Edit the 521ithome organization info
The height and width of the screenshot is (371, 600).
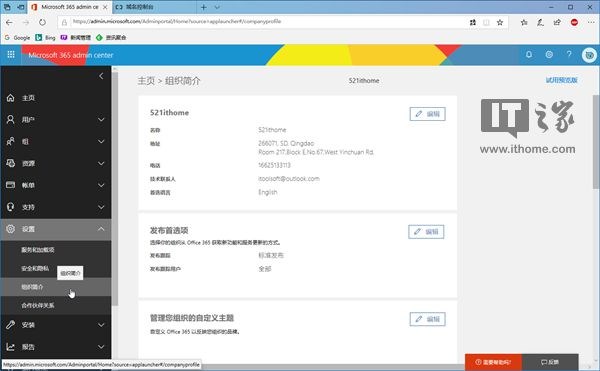427,114
